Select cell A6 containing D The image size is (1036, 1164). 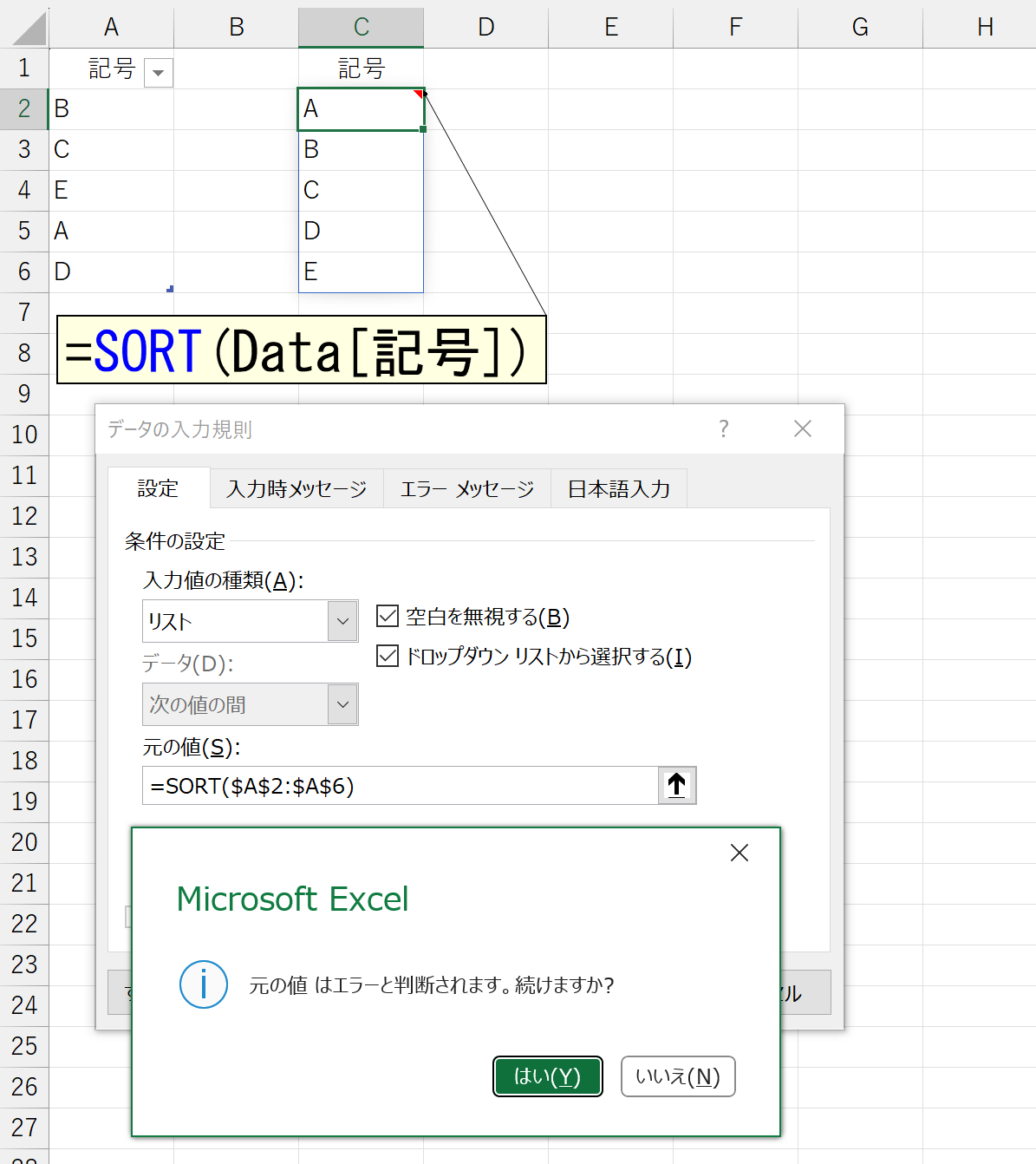click(x=111, y=272)
